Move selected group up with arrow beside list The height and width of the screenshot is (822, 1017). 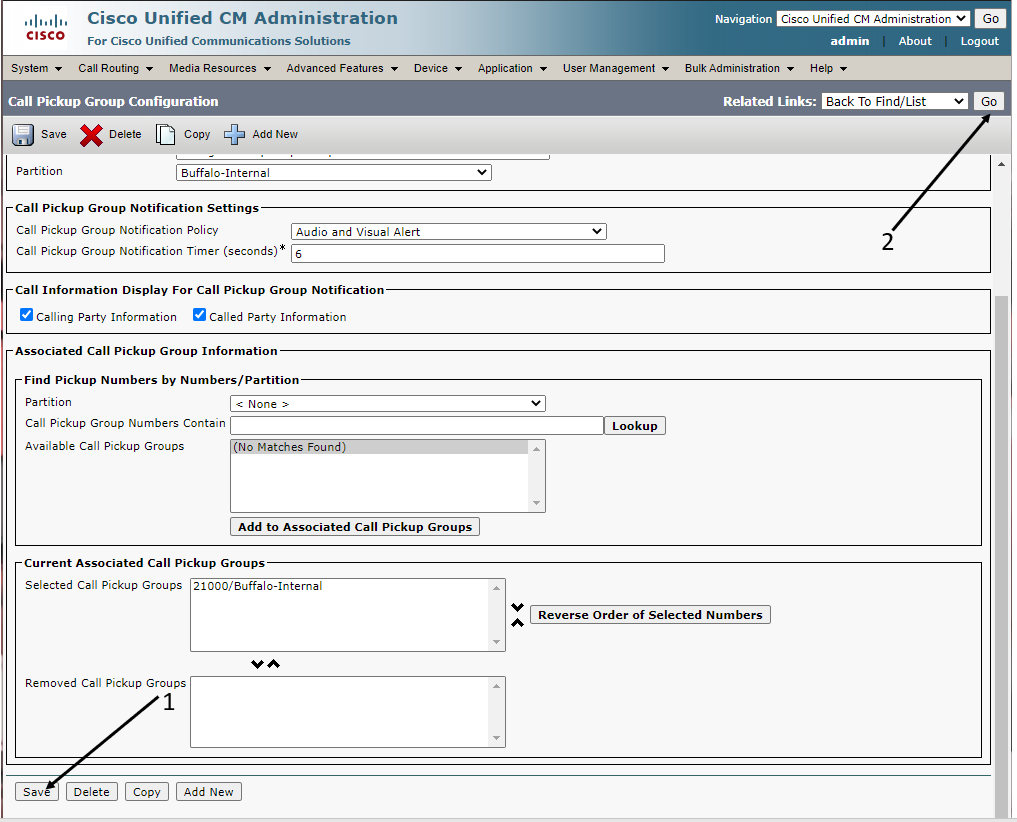click(x=517, y=623)
